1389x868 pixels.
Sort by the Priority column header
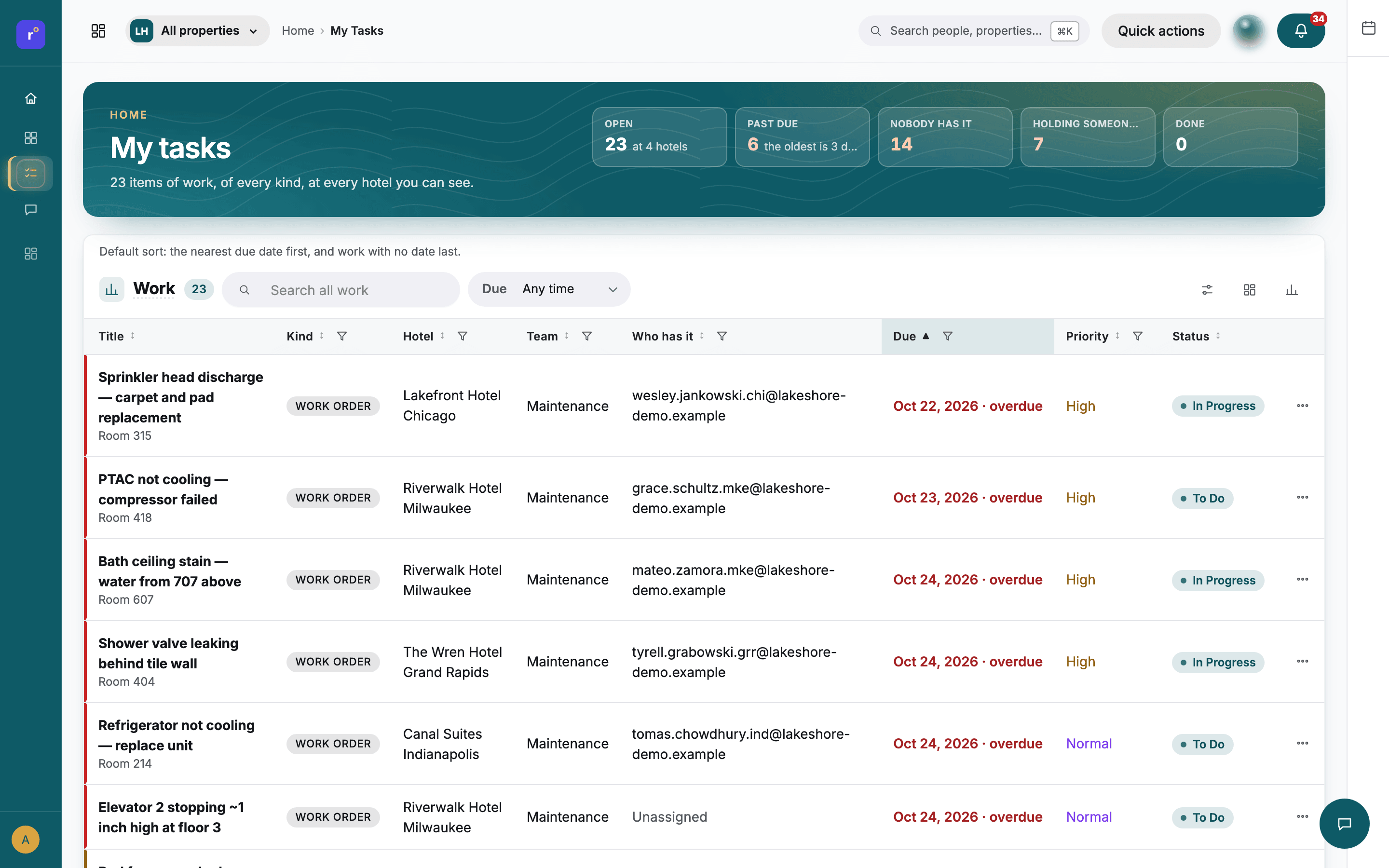pos(1093,337)
